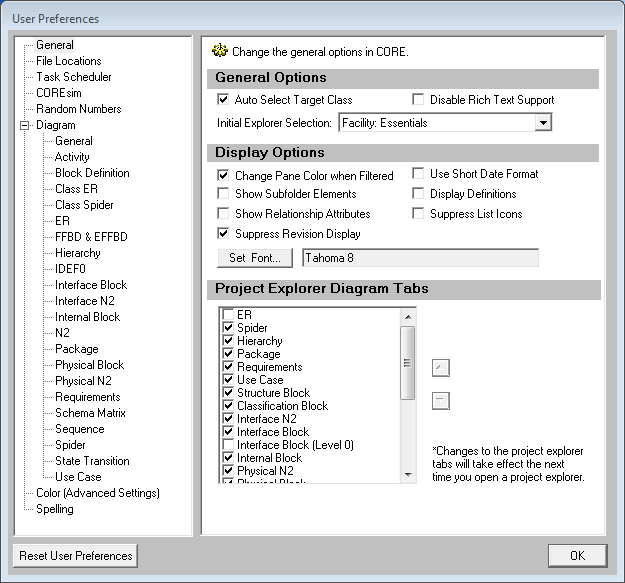Click the diagram tabs list scrollbar thumb
The image size is (625, 583).
tap(408, 362)
